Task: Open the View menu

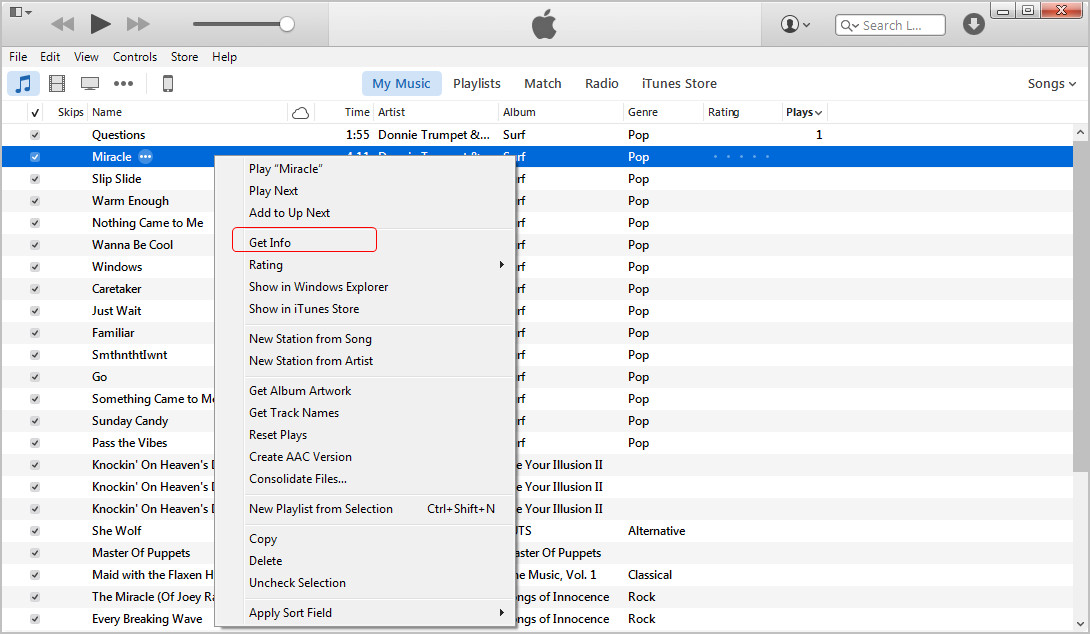Action: [86, 57]
